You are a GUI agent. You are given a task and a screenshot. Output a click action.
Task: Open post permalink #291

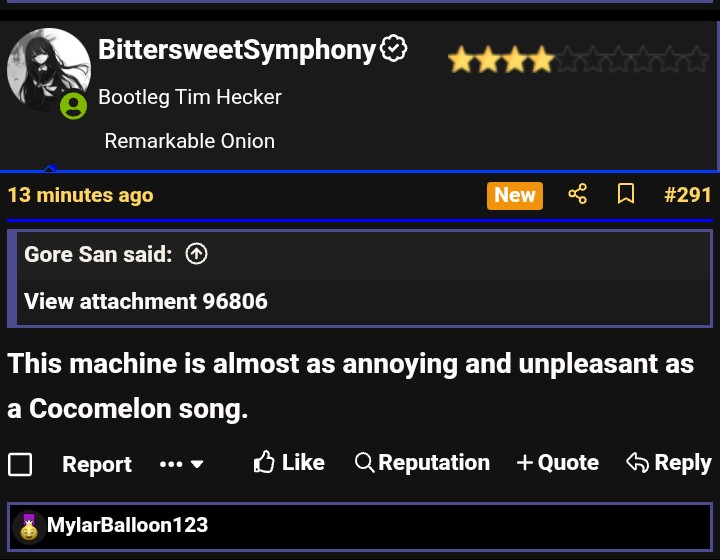688,194
